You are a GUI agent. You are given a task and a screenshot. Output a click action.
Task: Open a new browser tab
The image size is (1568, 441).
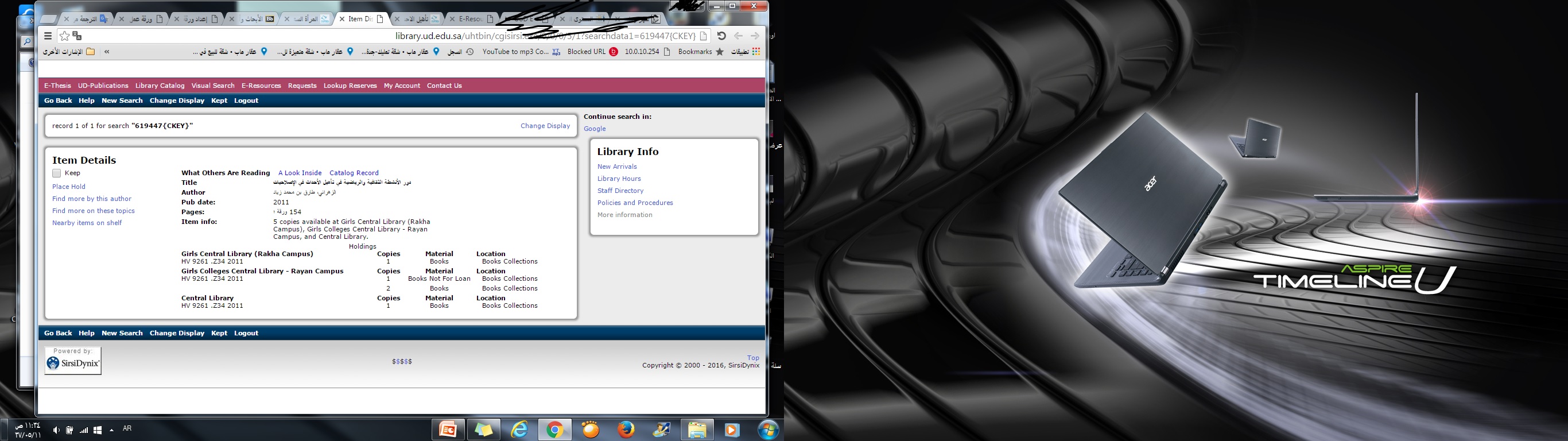point(49,20)
